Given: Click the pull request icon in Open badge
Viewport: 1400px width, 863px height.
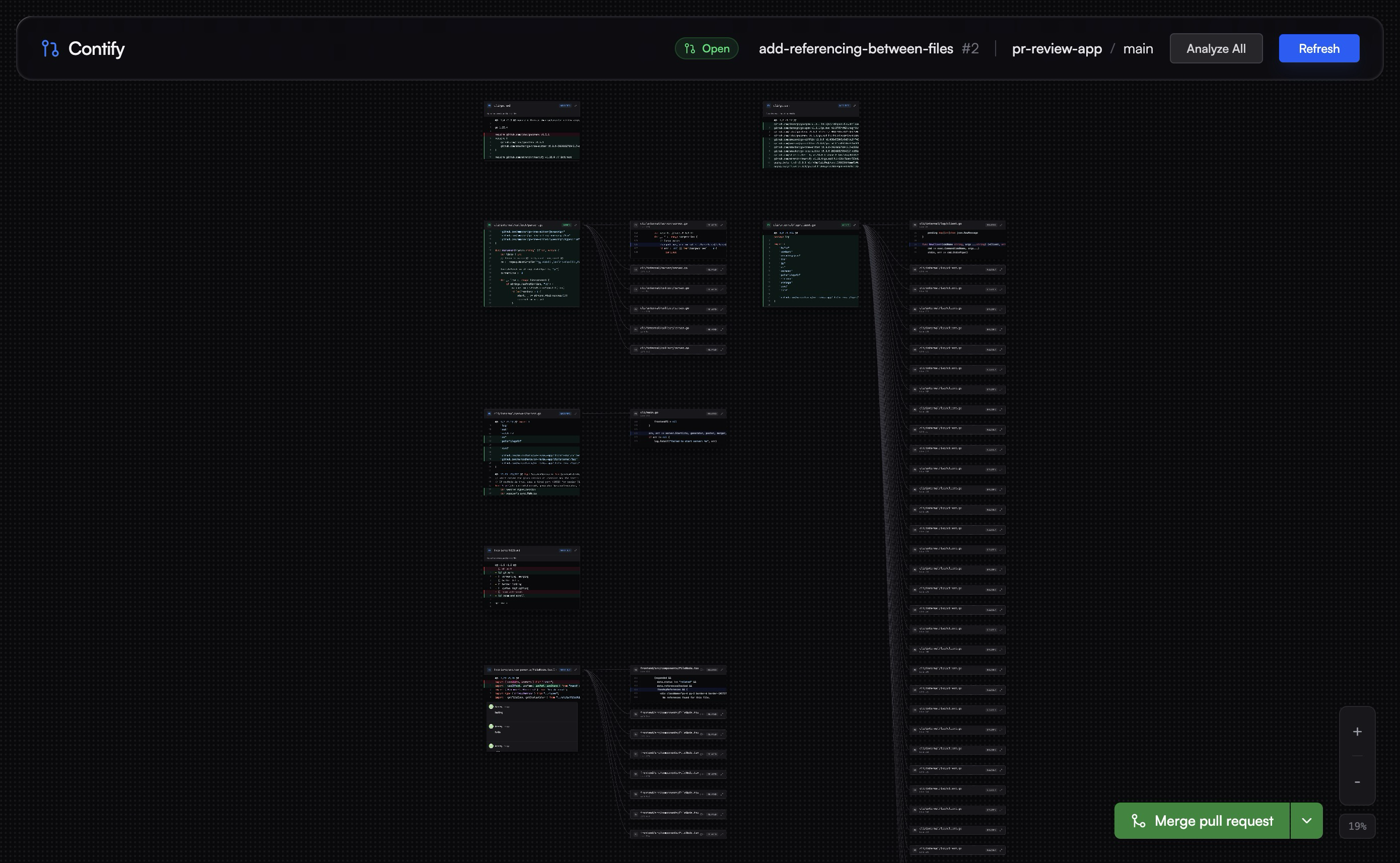Looking at the screenshot, I should [690, 48].
